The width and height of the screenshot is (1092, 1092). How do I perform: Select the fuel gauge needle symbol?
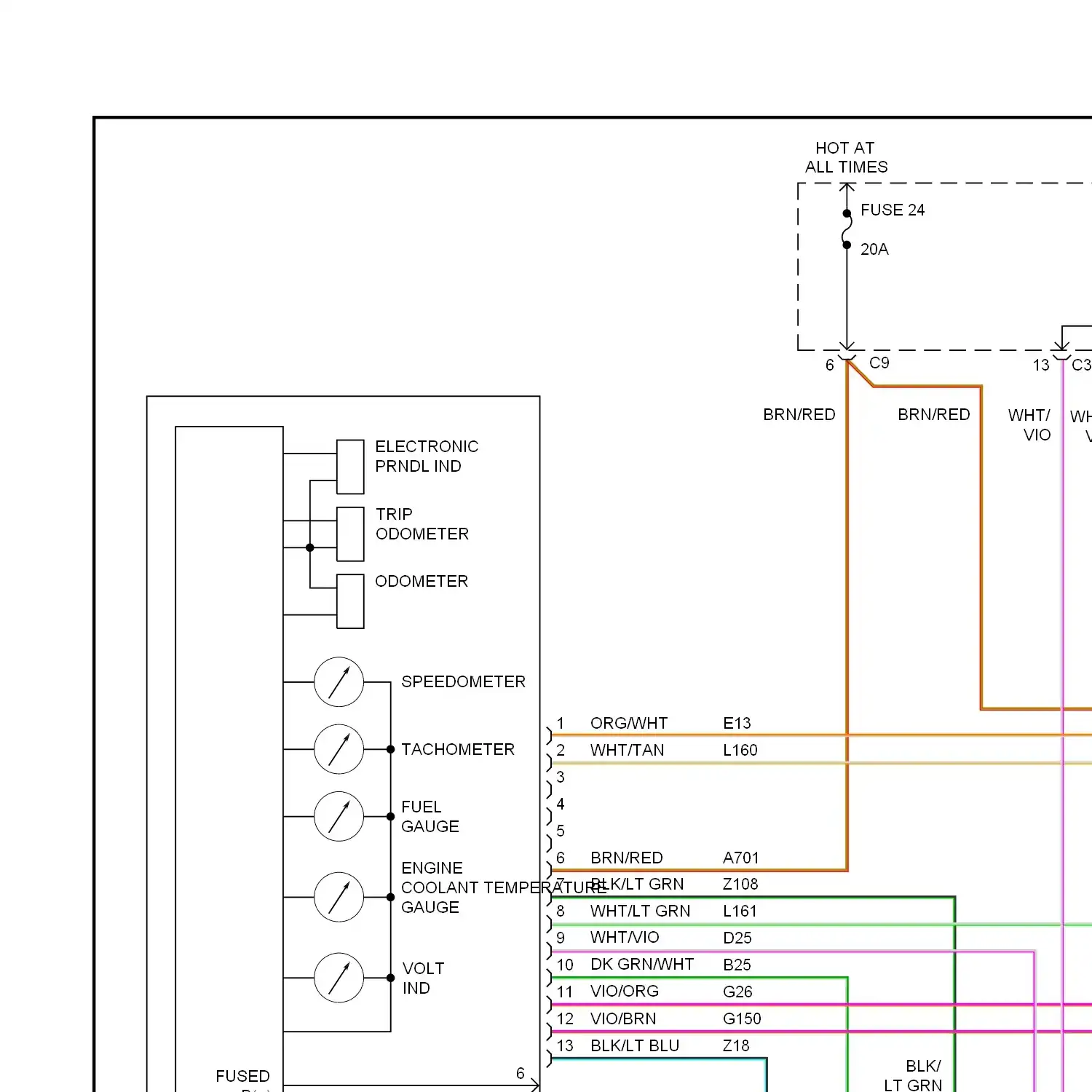pyautogui.click(x=339, y=817)
